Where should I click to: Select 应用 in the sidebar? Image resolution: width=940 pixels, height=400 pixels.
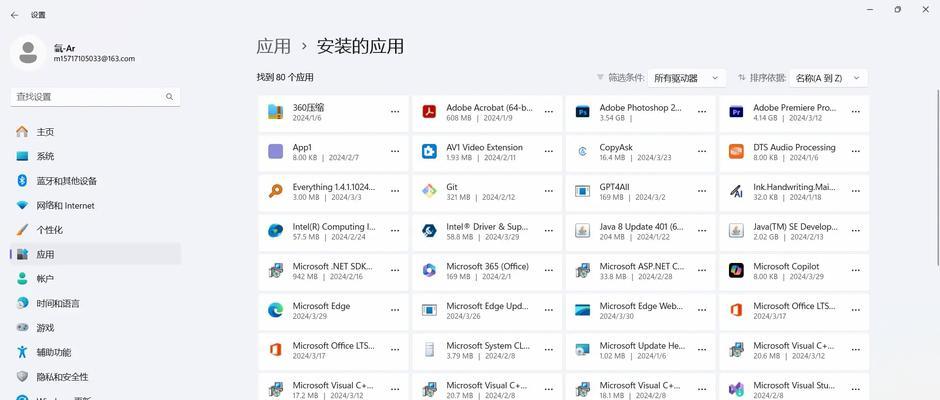(x=95, y=254)
